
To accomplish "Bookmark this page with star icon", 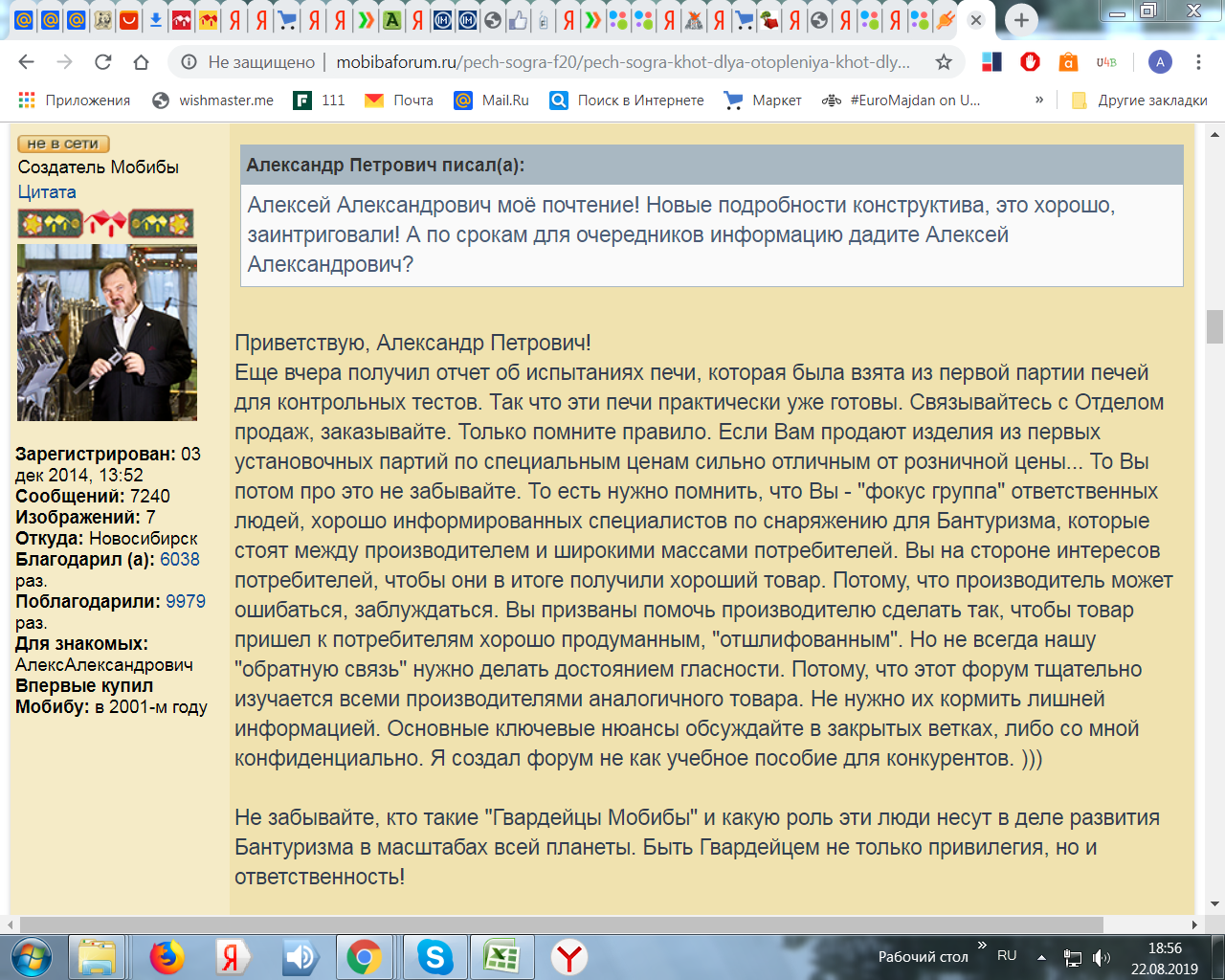I will point(944,62).
